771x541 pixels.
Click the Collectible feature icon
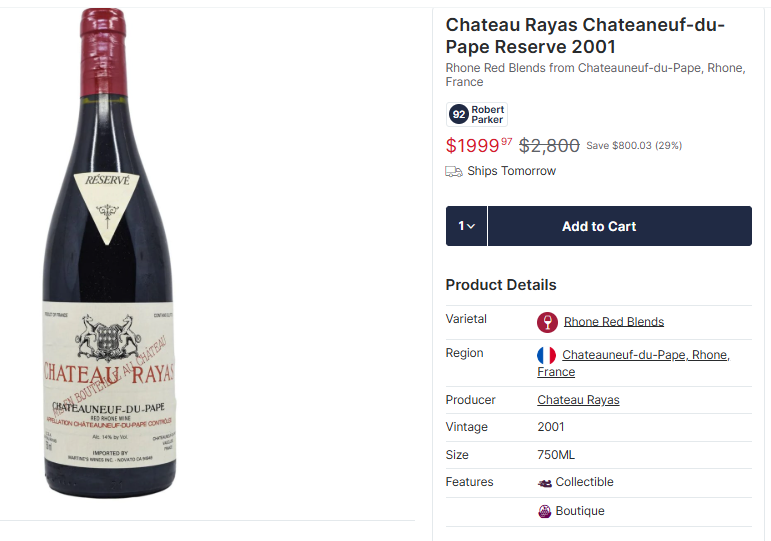545,483
